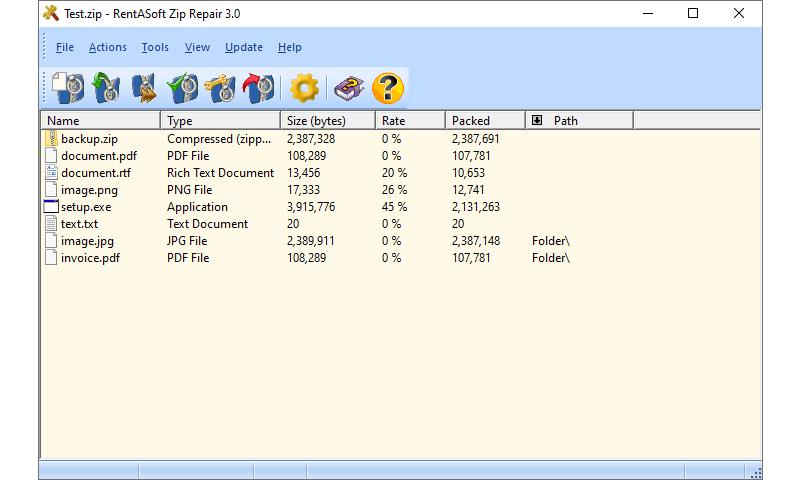Image resolution: width=800 pixels, height=480 pixels.
Task: Sort by the Packed column header
Action: tap(485, 120)
